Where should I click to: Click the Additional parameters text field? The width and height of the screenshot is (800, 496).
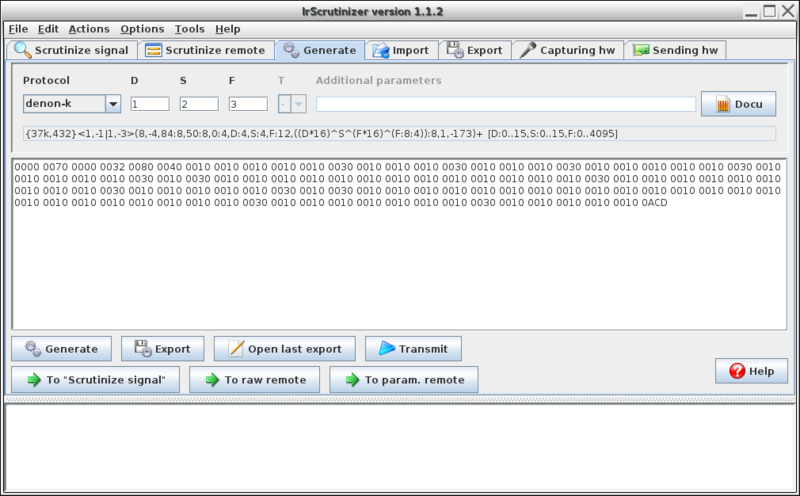[505, 104]
